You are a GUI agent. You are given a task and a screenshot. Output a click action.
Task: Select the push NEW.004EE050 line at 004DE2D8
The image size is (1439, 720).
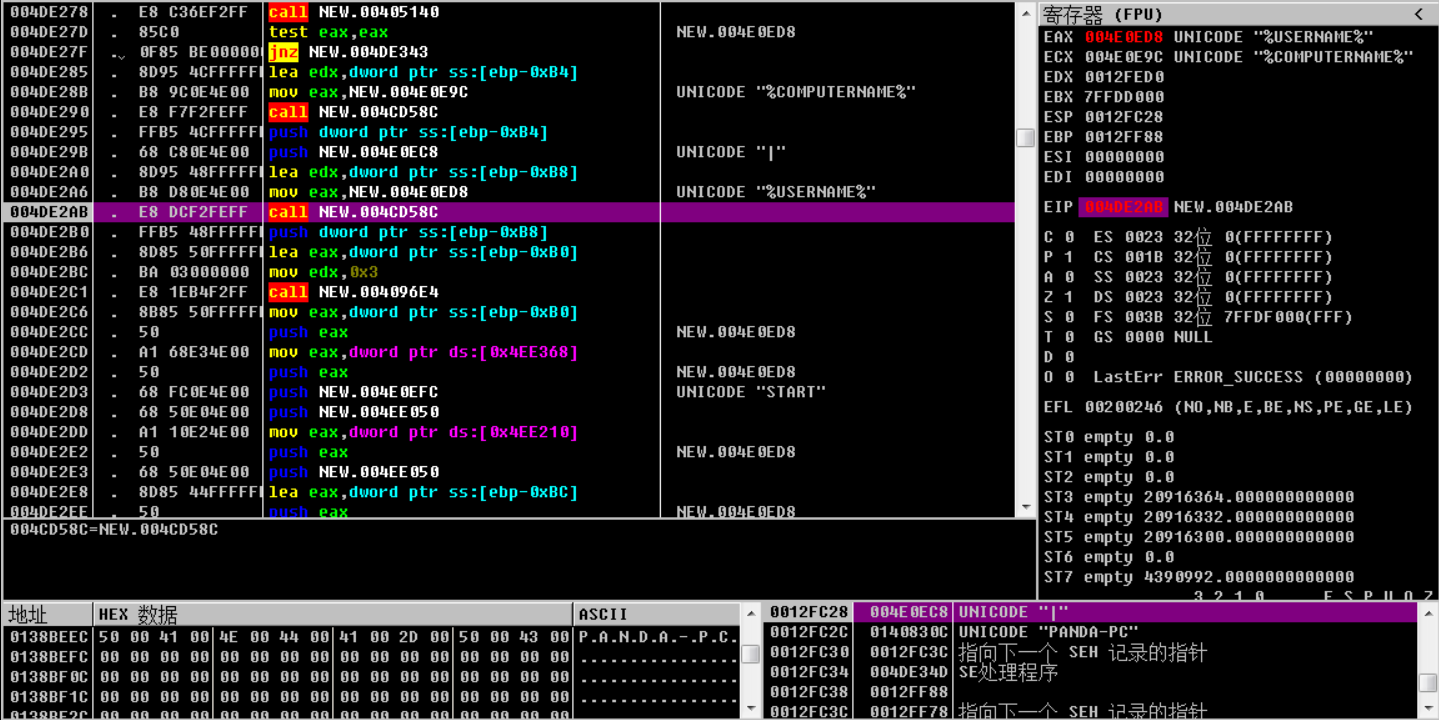point(508,412)
